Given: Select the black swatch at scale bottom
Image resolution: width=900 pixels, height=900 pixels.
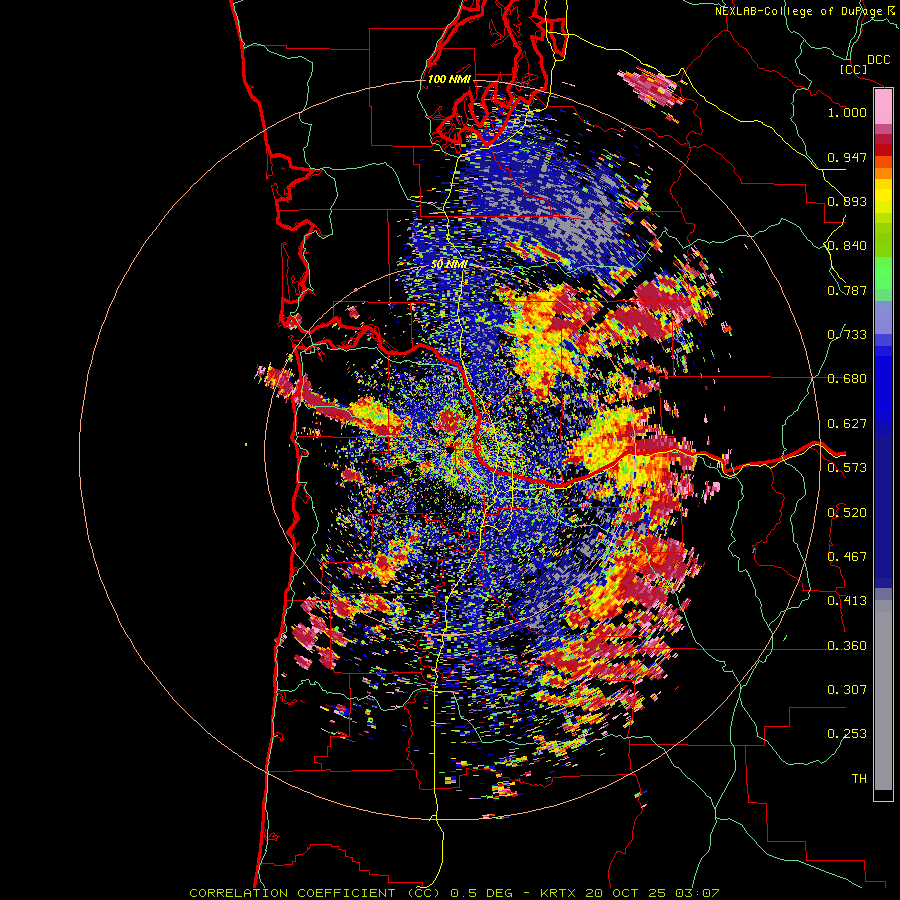Looking at the screenshot, I should [x=883, y=794].
